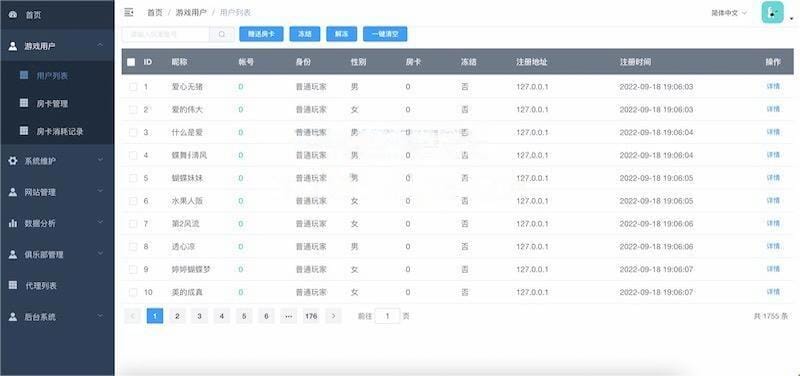Expand the 俱乐部管理 menu chevron
800x376 pixels.
pyautogui.click(x=101, y=254)
